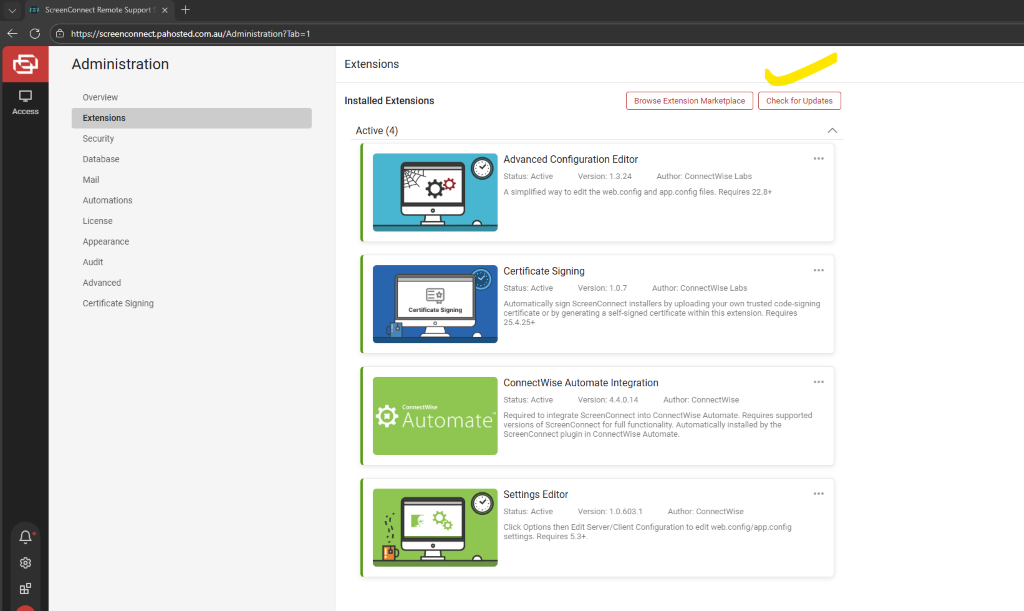Open the Audit admin page
This screenshot has height=611, width=1024.
pyautogui.click(x=93, y=262)
